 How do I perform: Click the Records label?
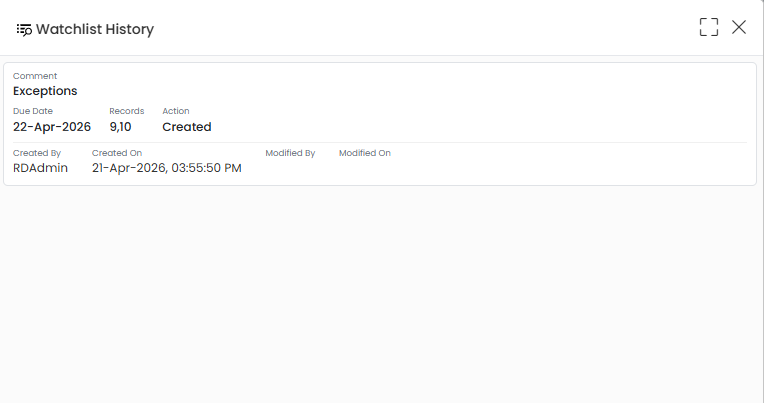pos(127,111)
